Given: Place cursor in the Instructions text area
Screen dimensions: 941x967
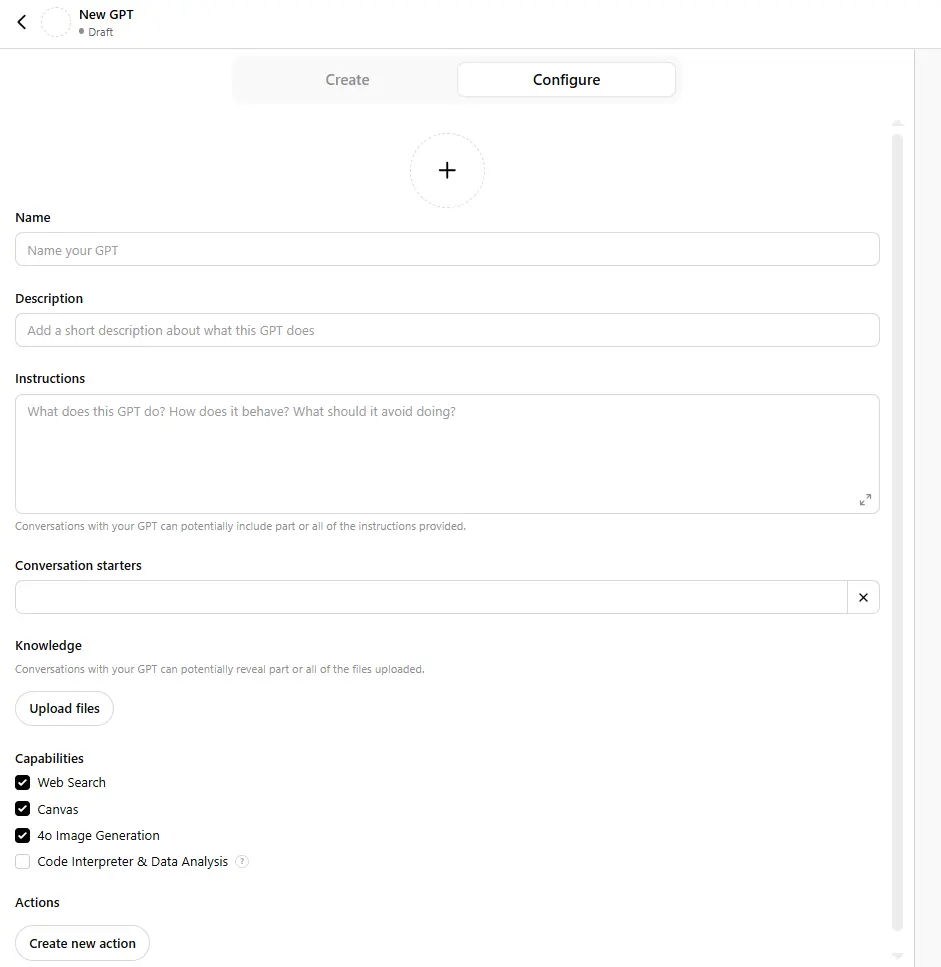Looking at the screenshot, I should pos(447,454).
